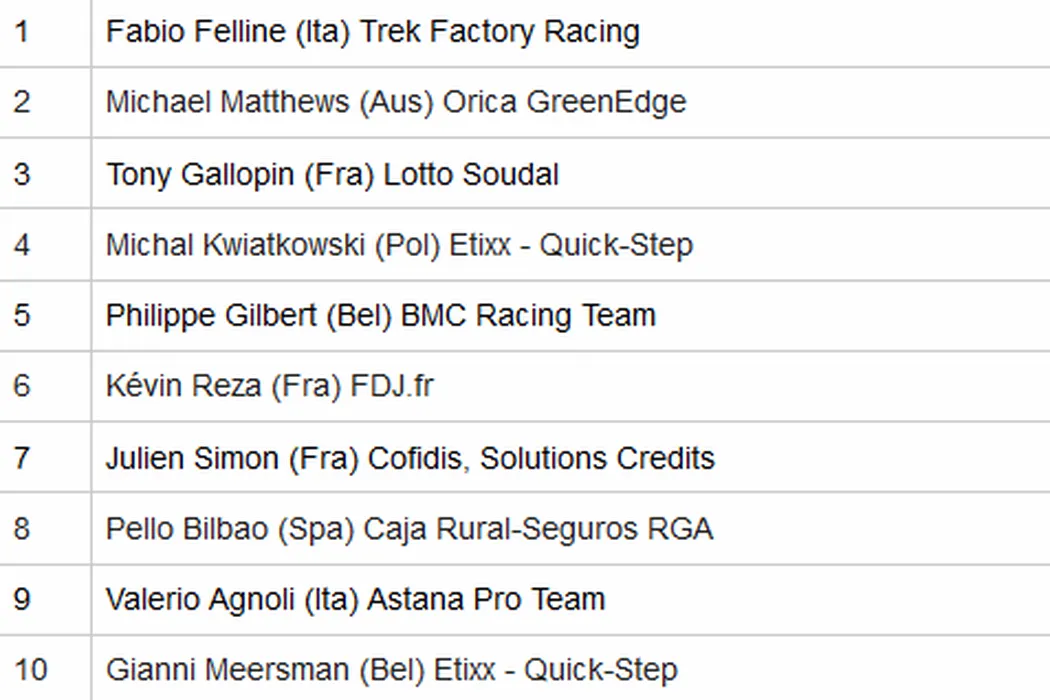Click Julien Simon Cofidis result
The image size is (1050, 700).
coord(410,458)
